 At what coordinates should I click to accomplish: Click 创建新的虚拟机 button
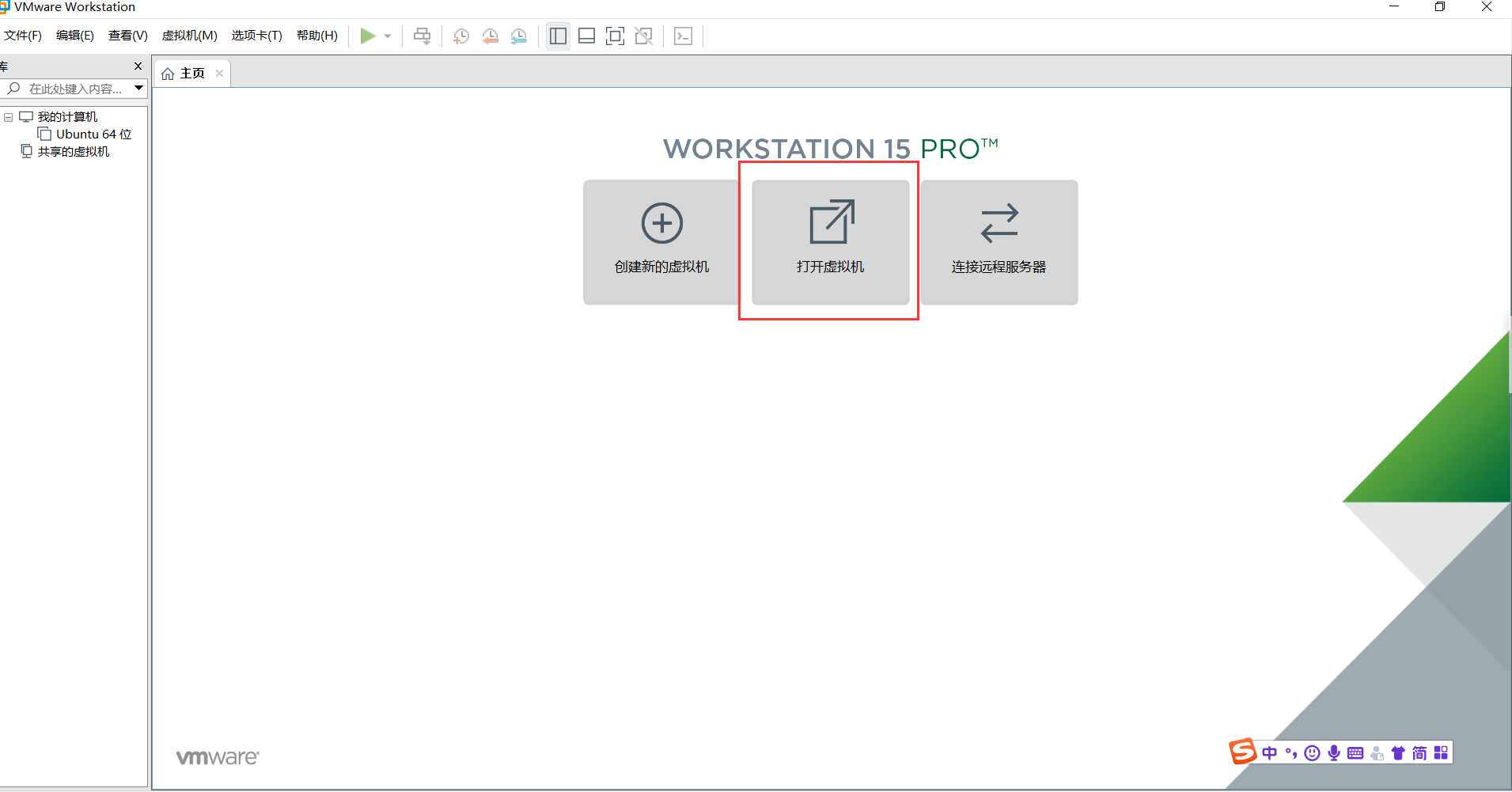[x=661, y=242]
